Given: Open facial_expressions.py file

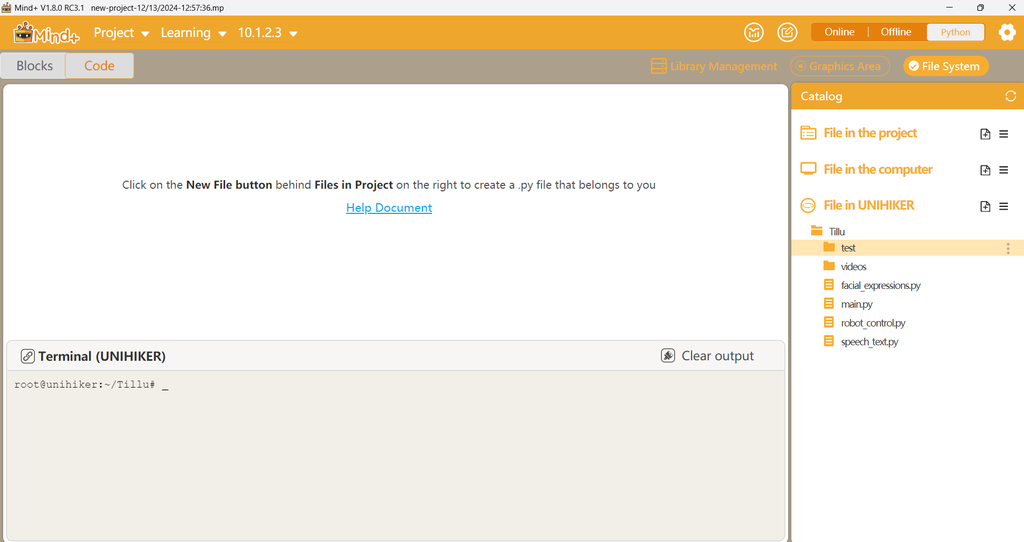Looking at the screenshot, I should tap(880, 285).
